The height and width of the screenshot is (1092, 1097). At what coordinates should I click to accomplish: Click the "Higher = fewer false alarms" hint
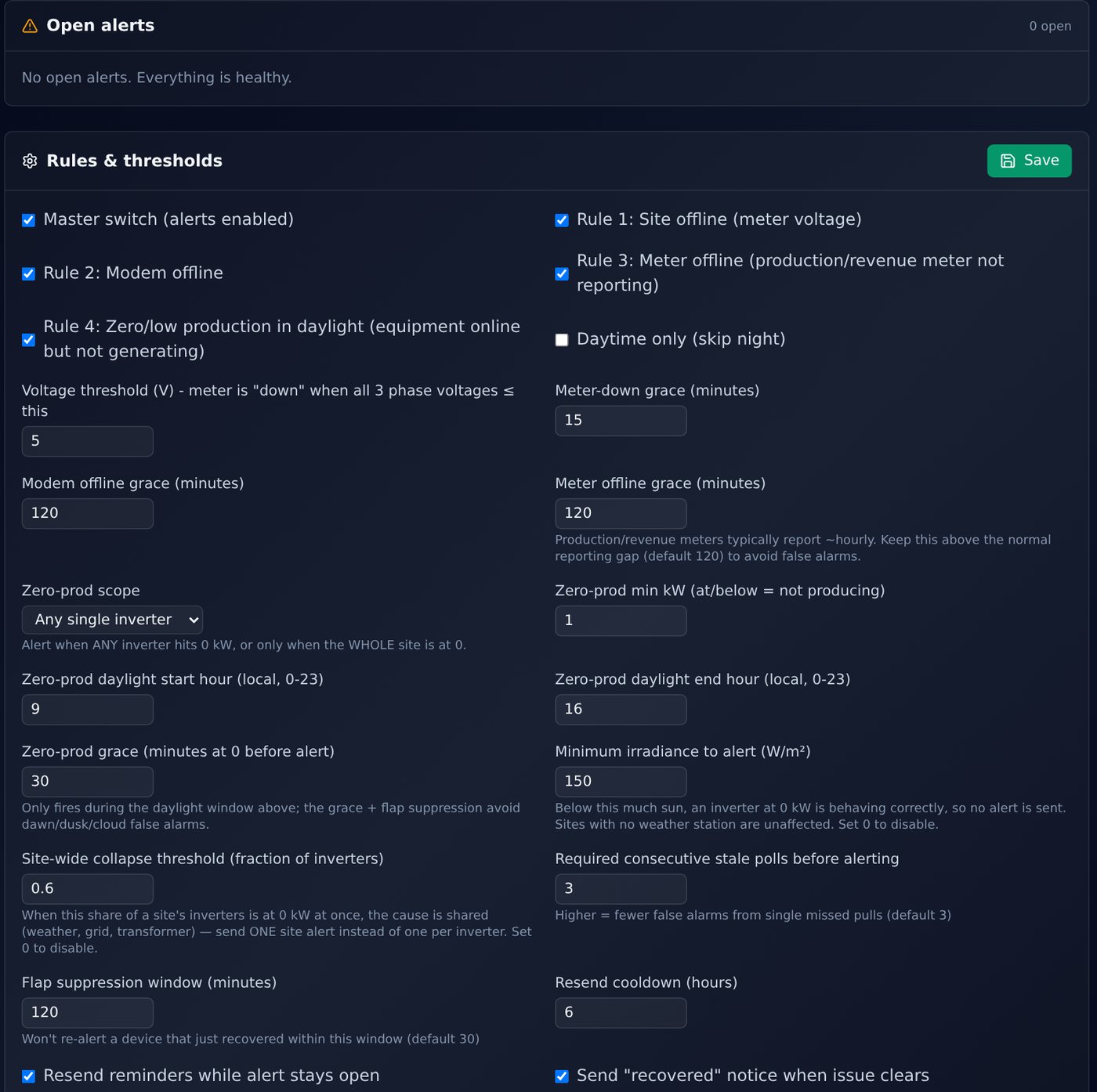tap(753, 915)
